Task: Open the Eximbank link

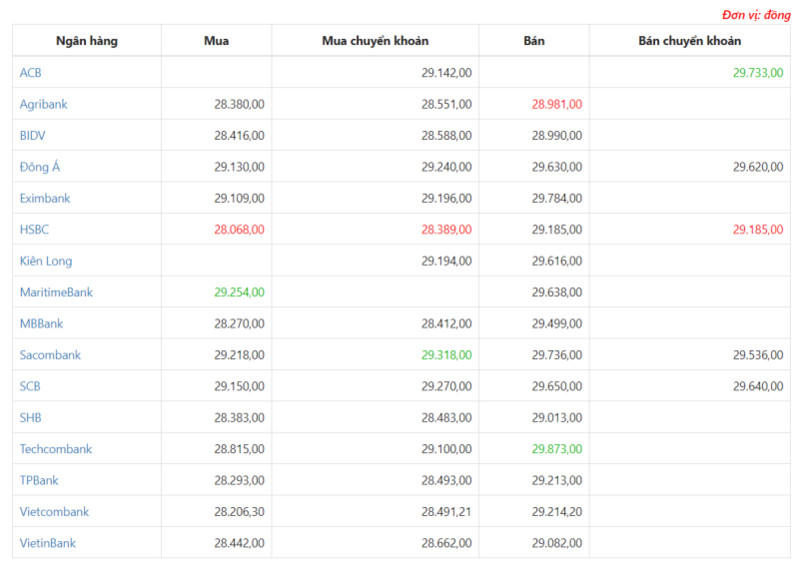Action: (x=45, y=198)
